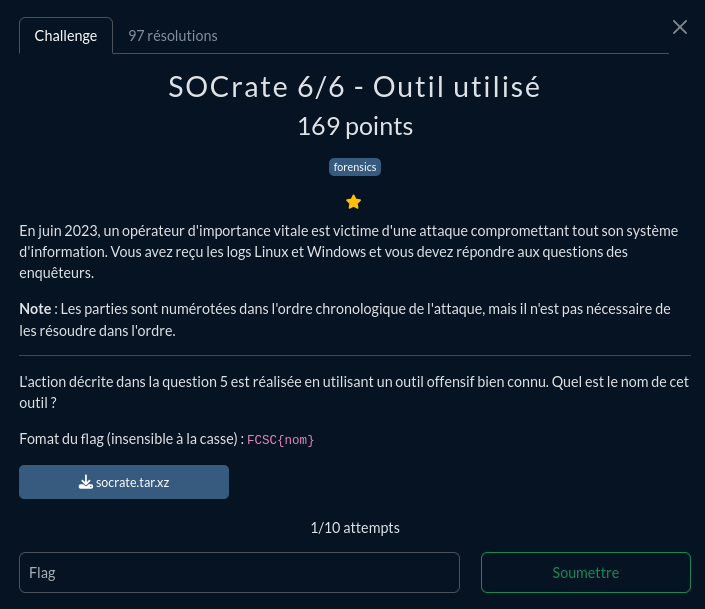Click the FCSC{nom} flag format code

pyautogui.click(x=280, y=439)
